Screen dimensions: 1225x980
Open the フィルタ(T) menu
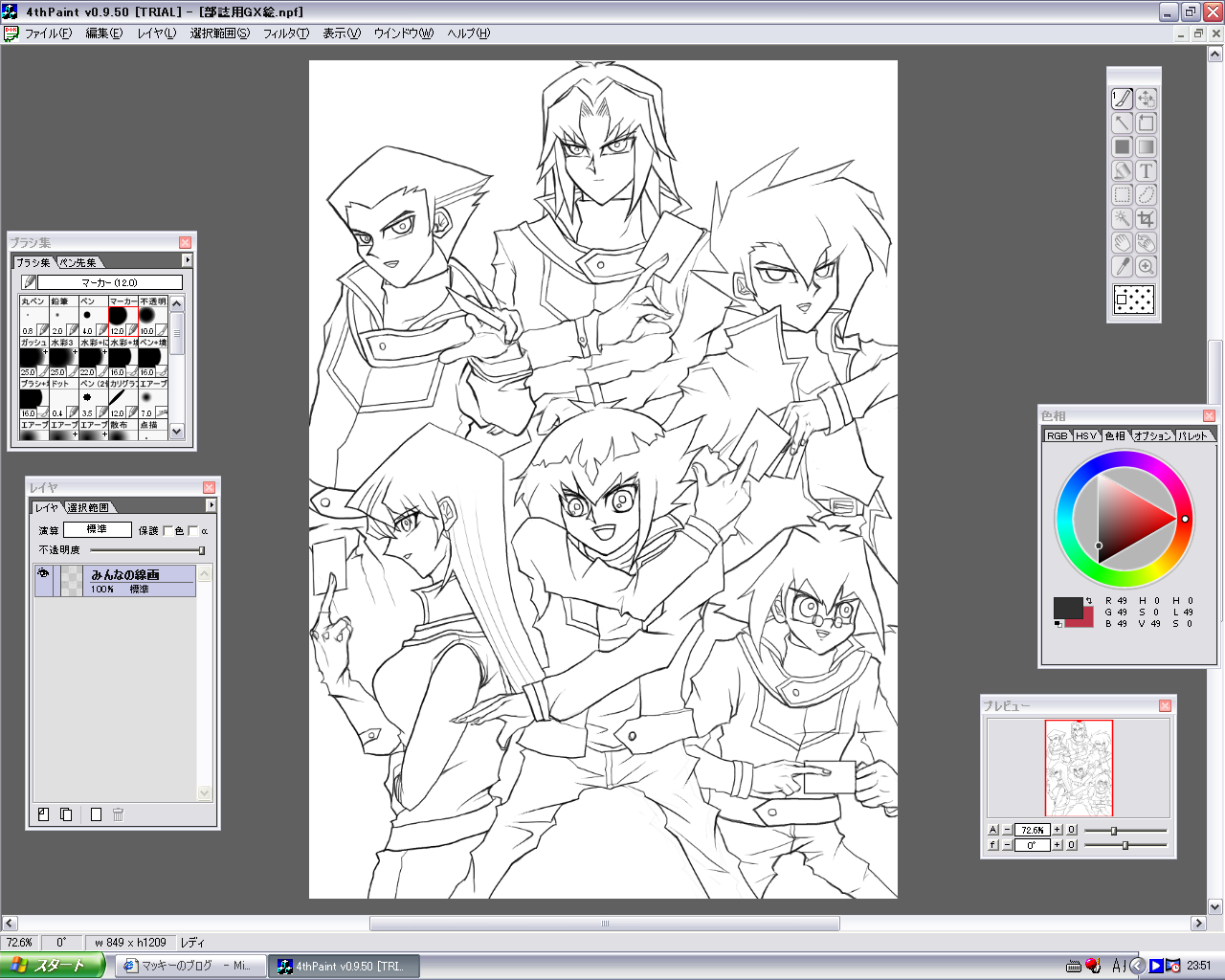tap(286, 33)
